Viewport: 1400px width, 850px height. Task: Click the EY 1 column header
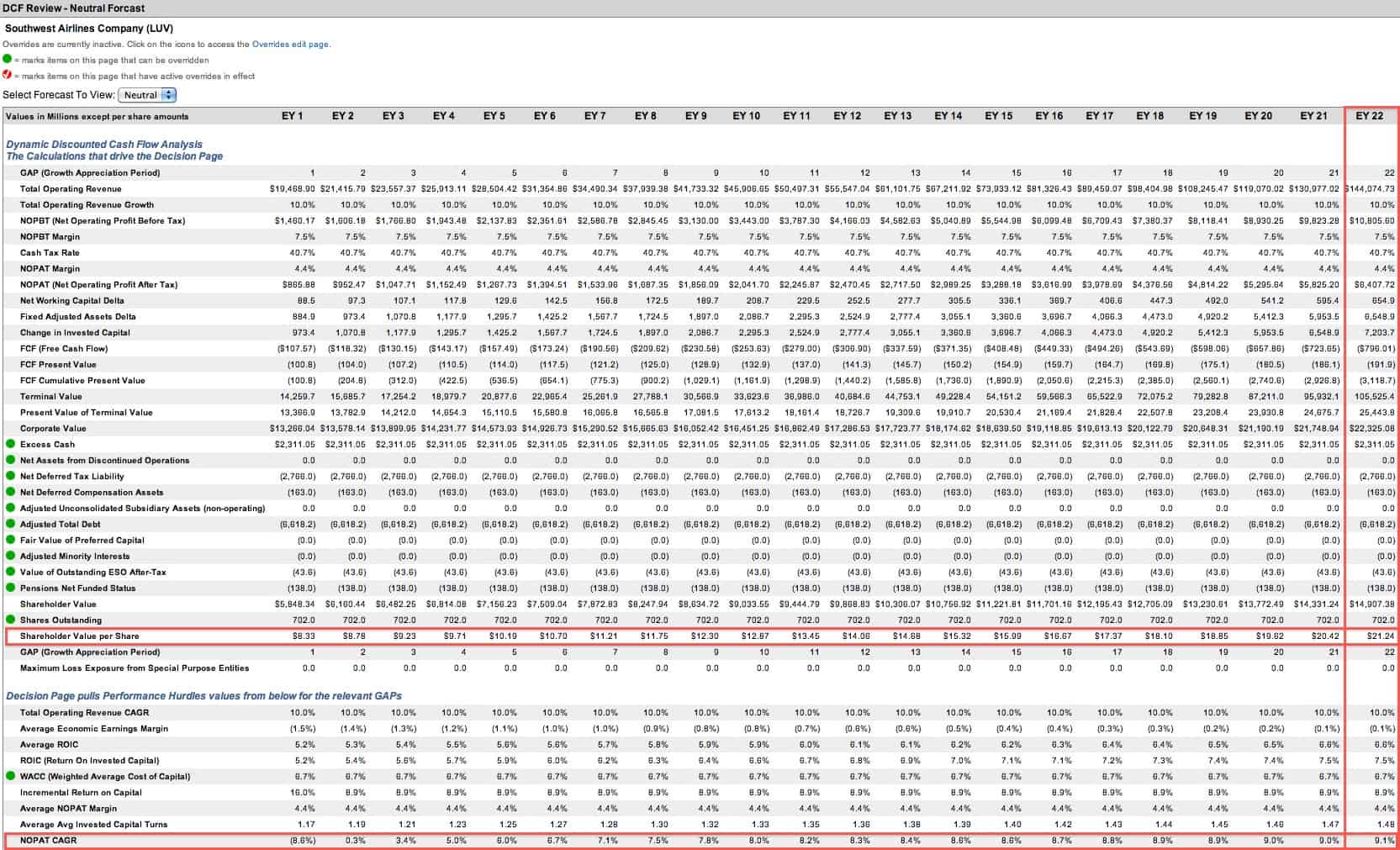[292, 116]
